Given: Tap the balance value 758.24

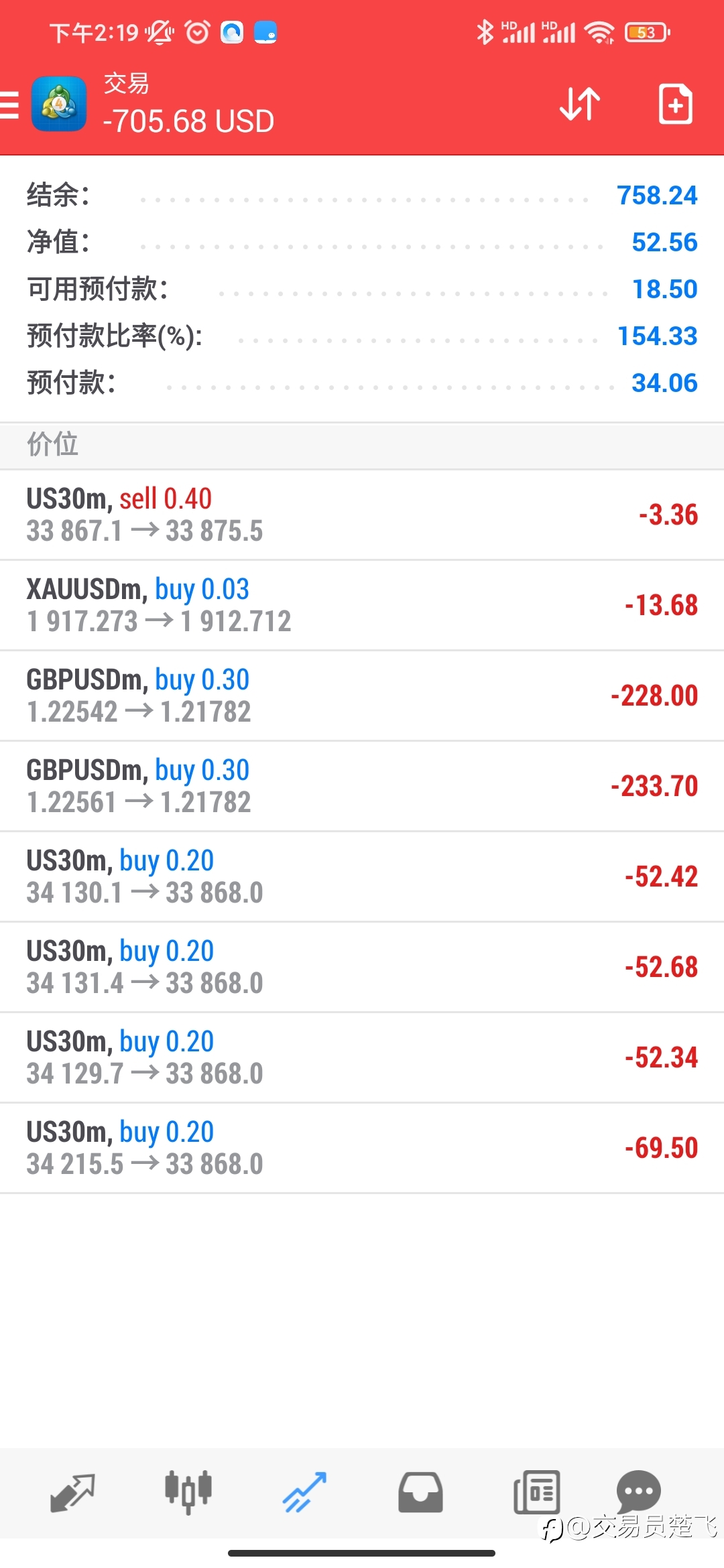Looking at the screenshot, I should tap(657, 196).
